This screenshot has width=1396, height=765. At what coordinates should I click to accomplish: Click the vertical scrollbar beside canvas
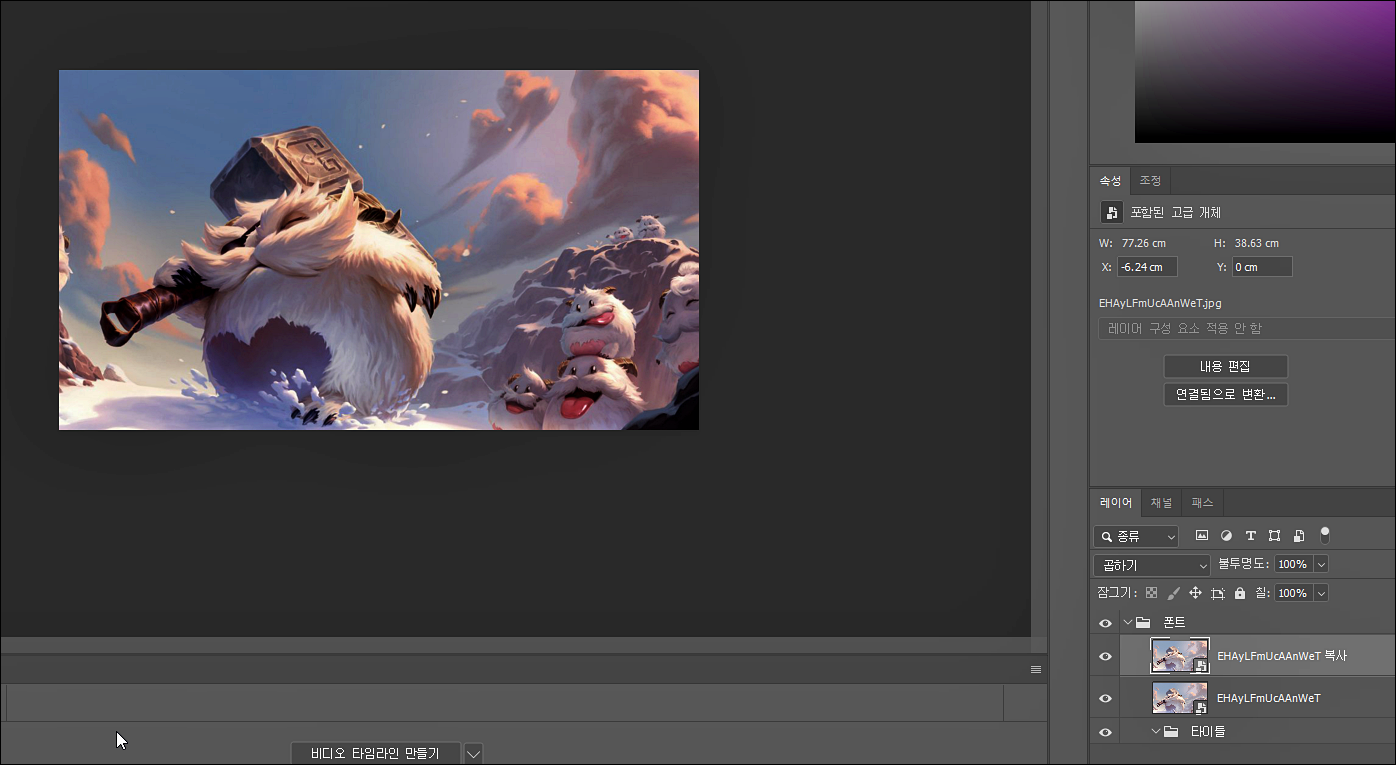click(x=1039, y=318)
